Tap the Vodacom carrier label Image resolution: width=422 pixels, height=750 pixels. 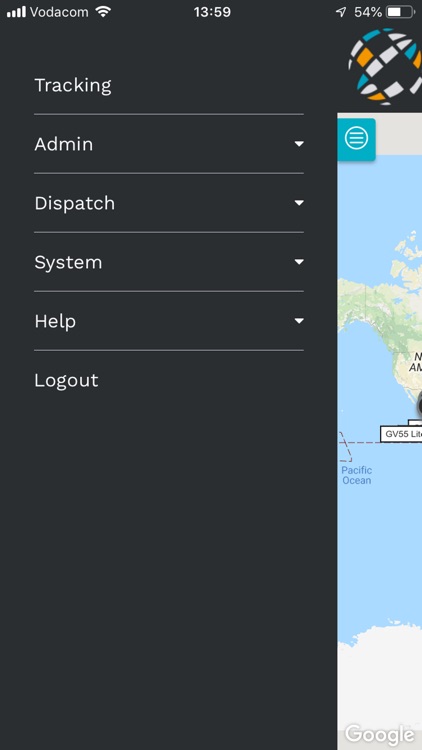(59, 12)
